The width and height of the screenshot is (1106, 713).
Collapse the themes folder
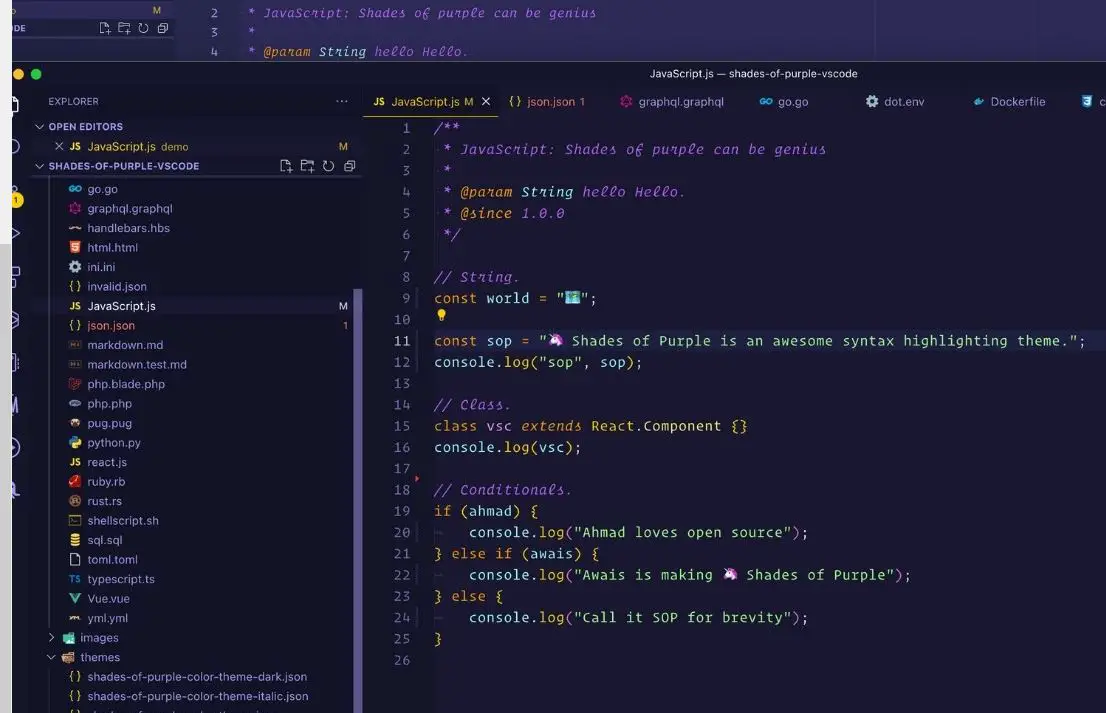[x=51, y=657]
